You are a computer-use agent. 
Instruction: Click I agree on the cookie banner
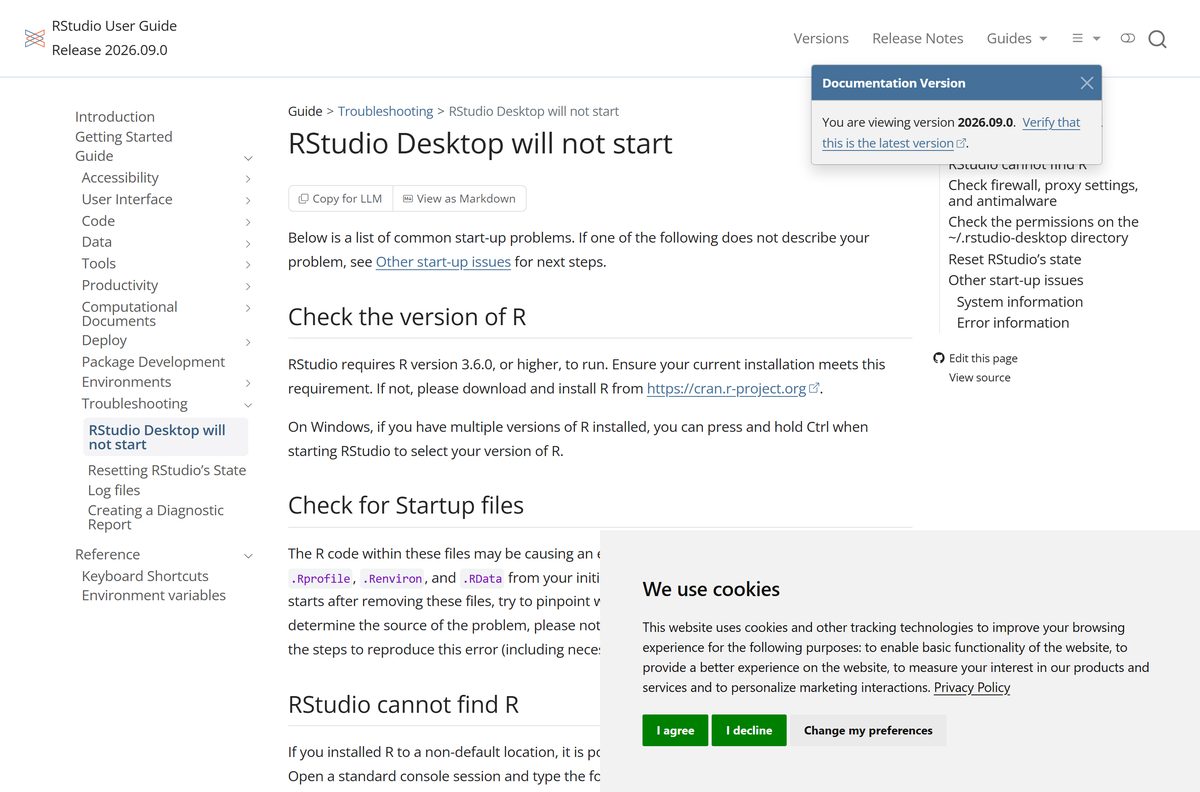click(x=675, y=730)
